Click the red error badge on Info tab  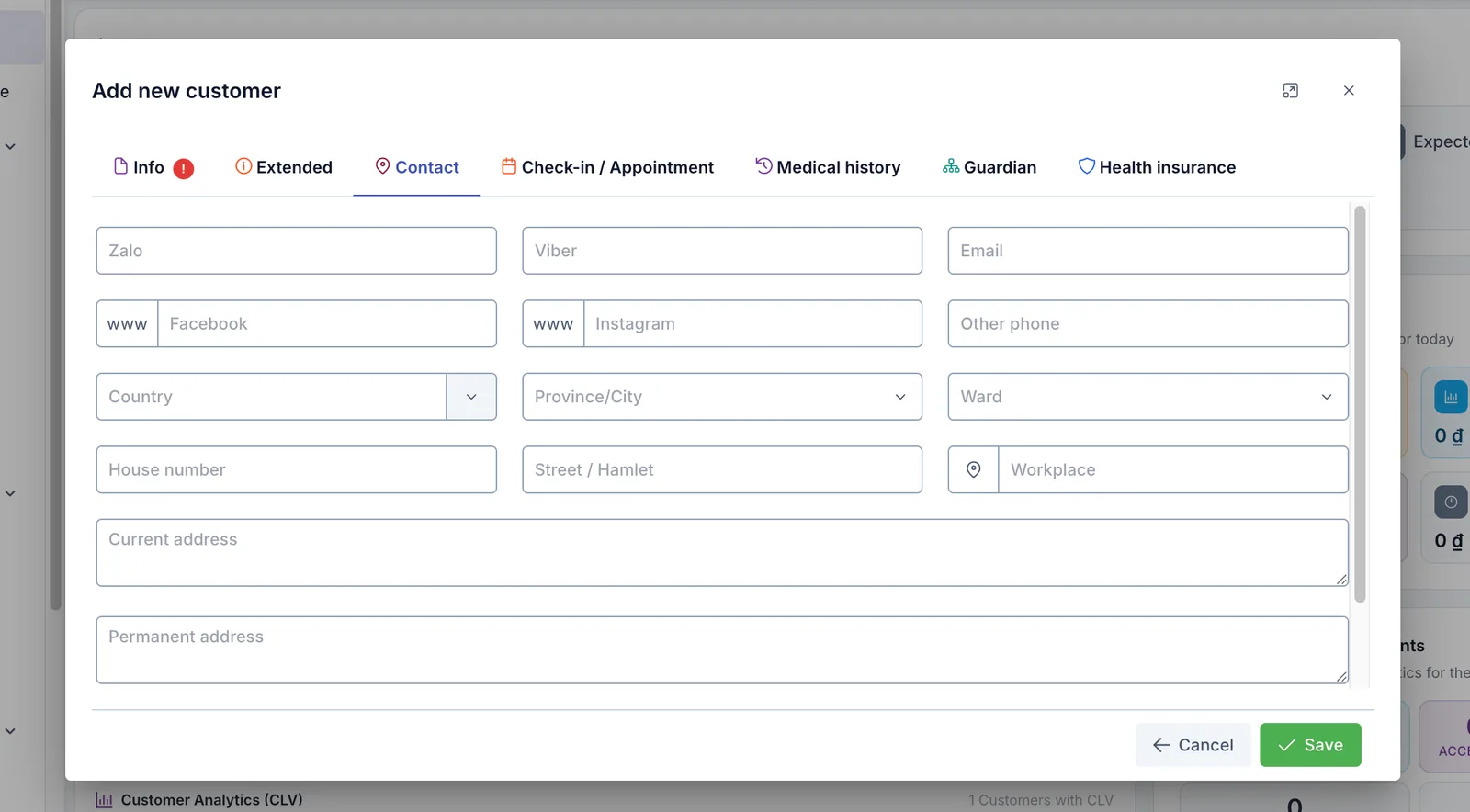pyautogui.click(x=184, y=169)
